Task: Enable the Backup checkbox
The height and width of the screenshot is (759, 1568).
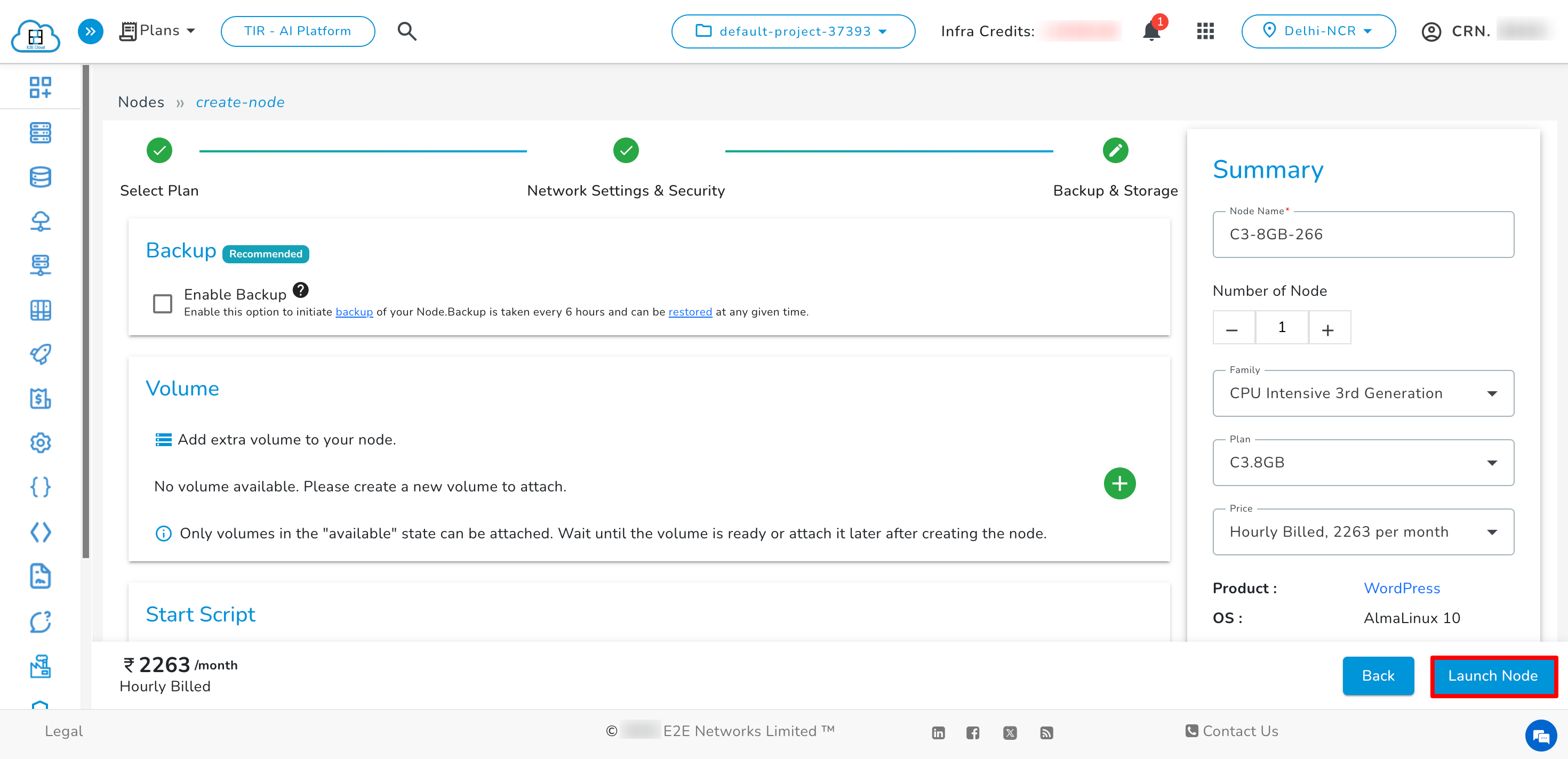Action: pos(163,303)
